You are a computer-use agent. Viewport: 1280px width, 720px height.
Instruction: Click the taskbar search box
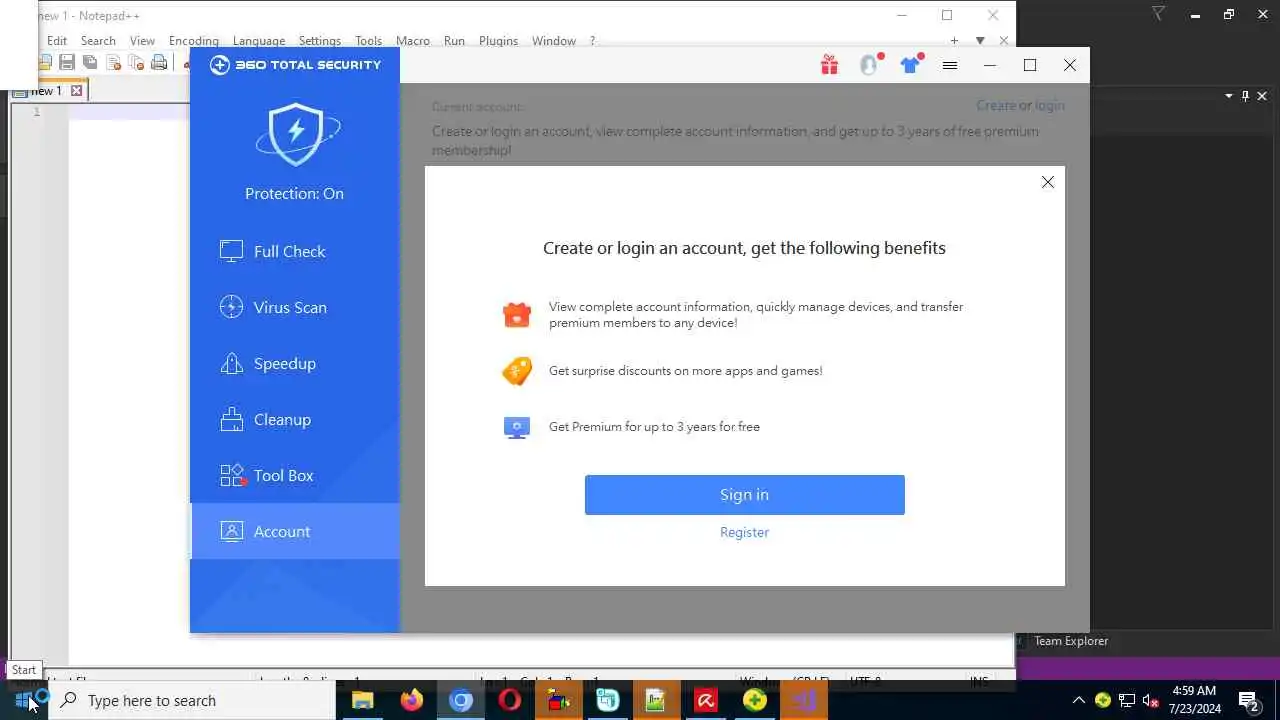[191, 700]
